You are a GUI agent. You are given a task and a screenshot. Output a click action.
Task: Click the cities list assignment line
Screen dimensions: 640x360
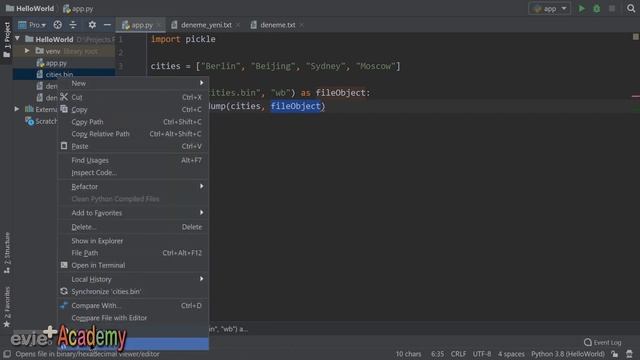click(x=276, y=66)
